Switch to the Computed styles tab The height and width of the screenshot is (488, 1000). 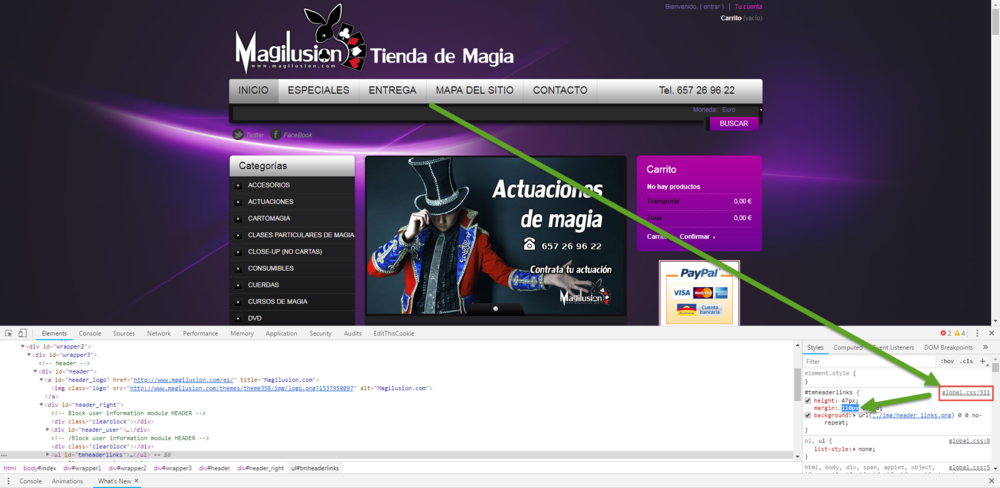(848, 348)
